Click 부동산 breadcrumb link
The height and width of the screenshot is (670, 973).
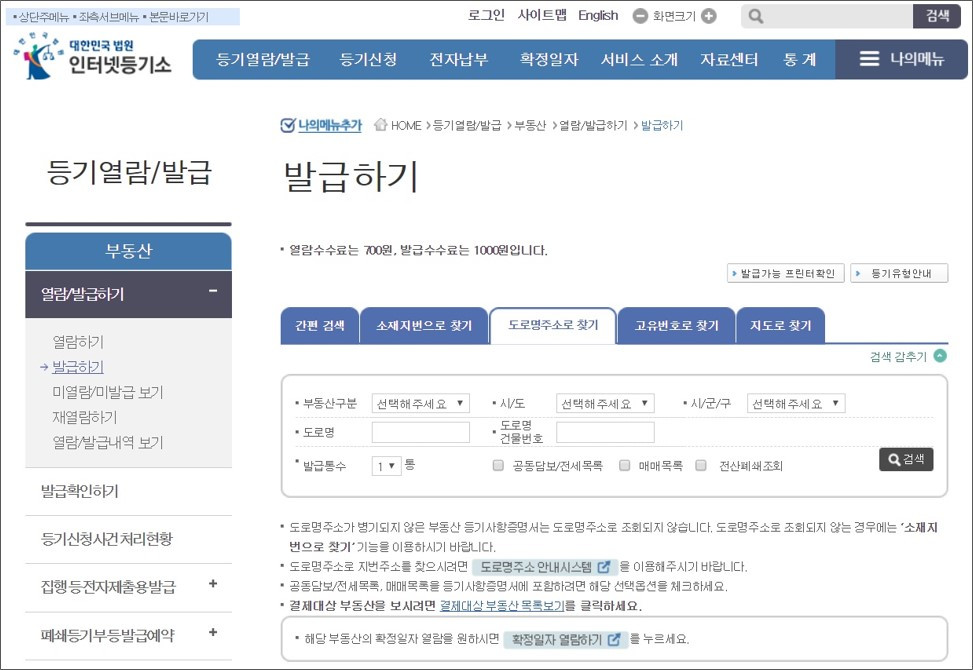(x=530, y=125)
